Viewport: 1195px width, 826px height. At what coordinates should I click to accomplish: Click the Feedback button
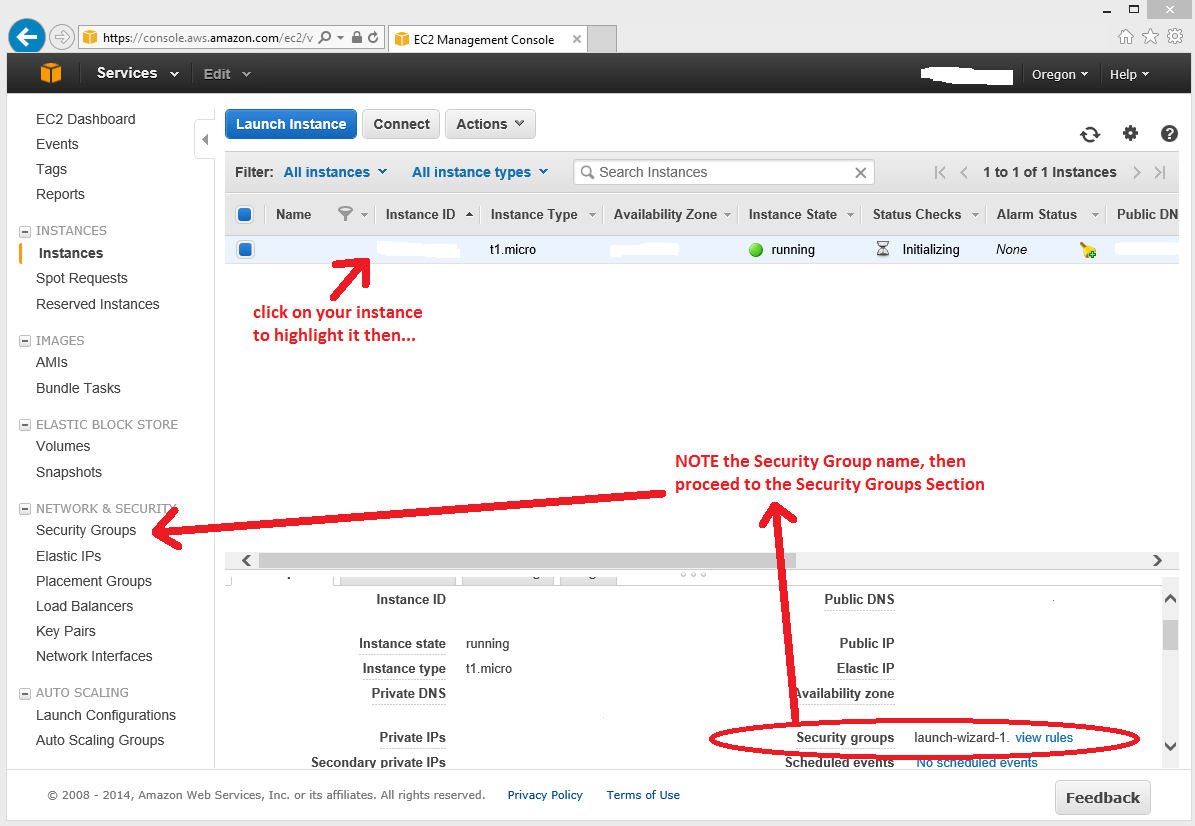coord(1102,798)
